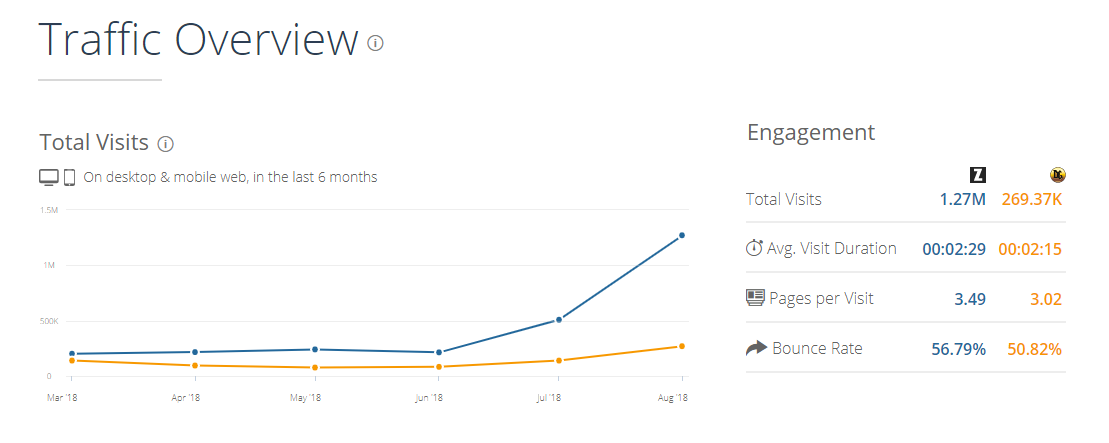Click the black Z site favicon

click(x=978, y=175)
